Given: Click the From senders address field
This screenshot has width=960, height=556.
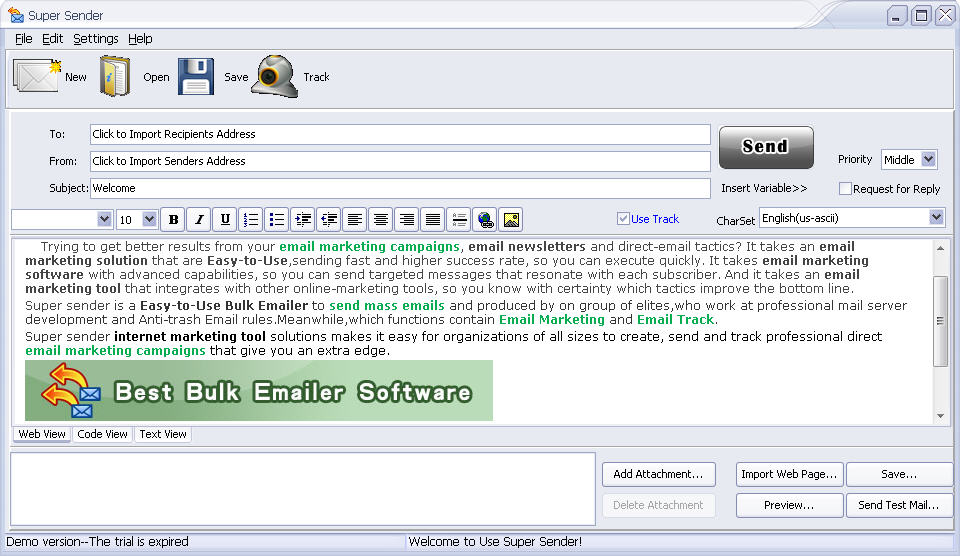Looking at the screenshot, I should (x=400, y=161).
